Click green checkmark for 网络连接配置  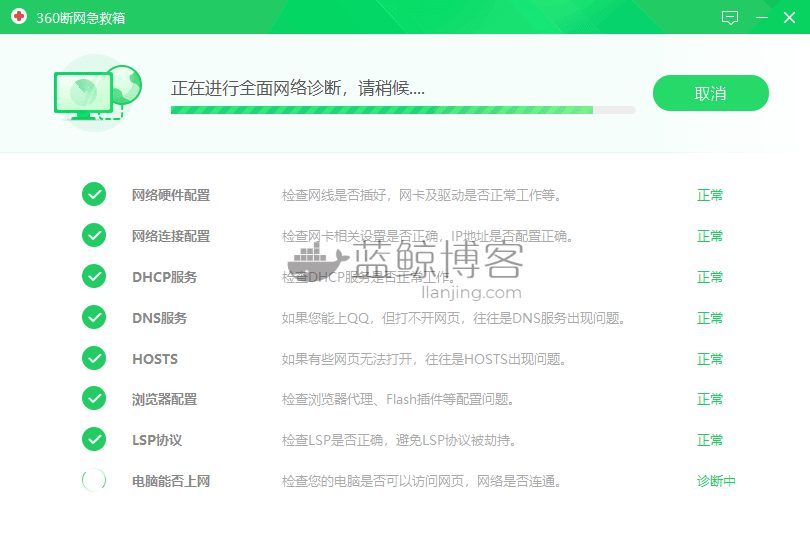point(94,235)
